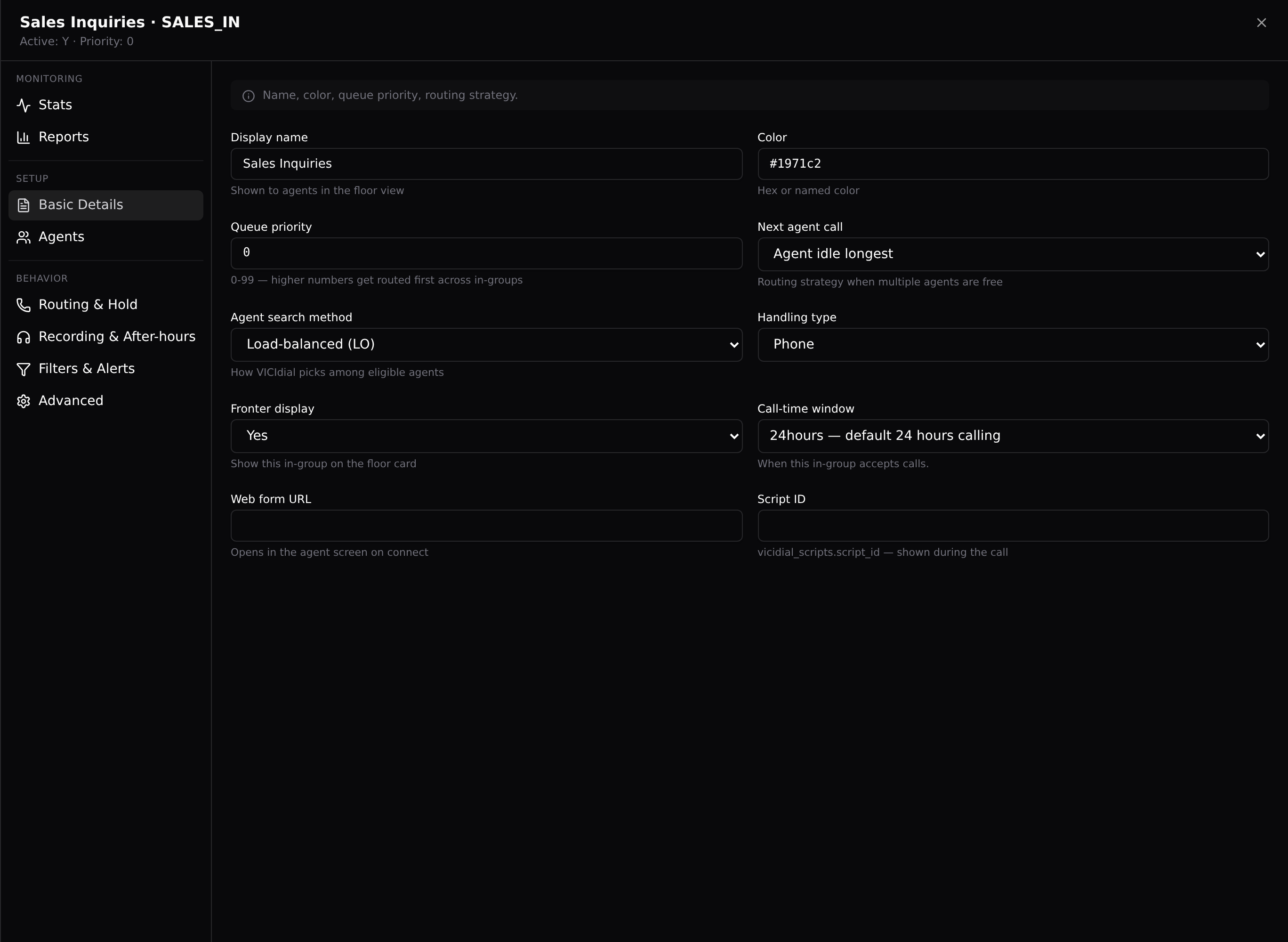
Task: Open the Handling type dropdown
Action: [x=1013, y=344]
